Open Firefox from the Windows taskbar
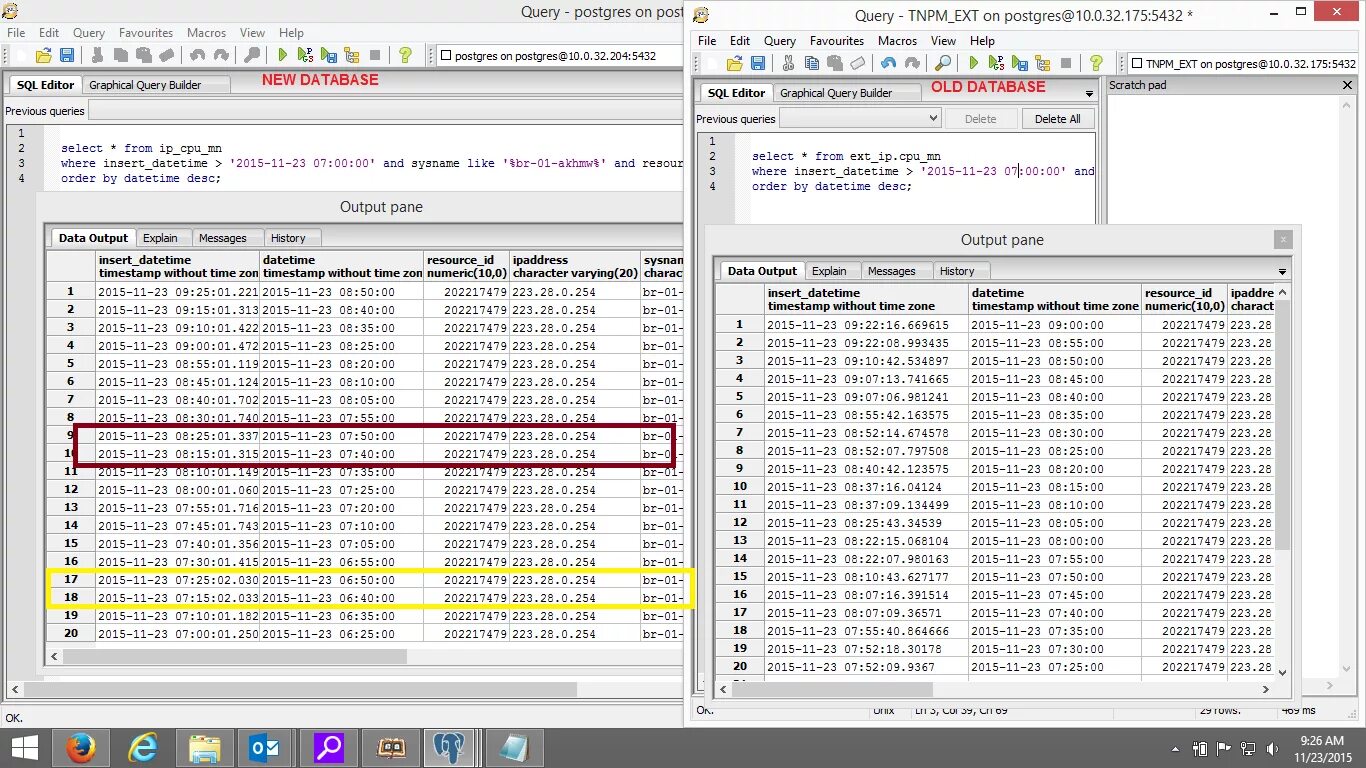 point(81,748)
